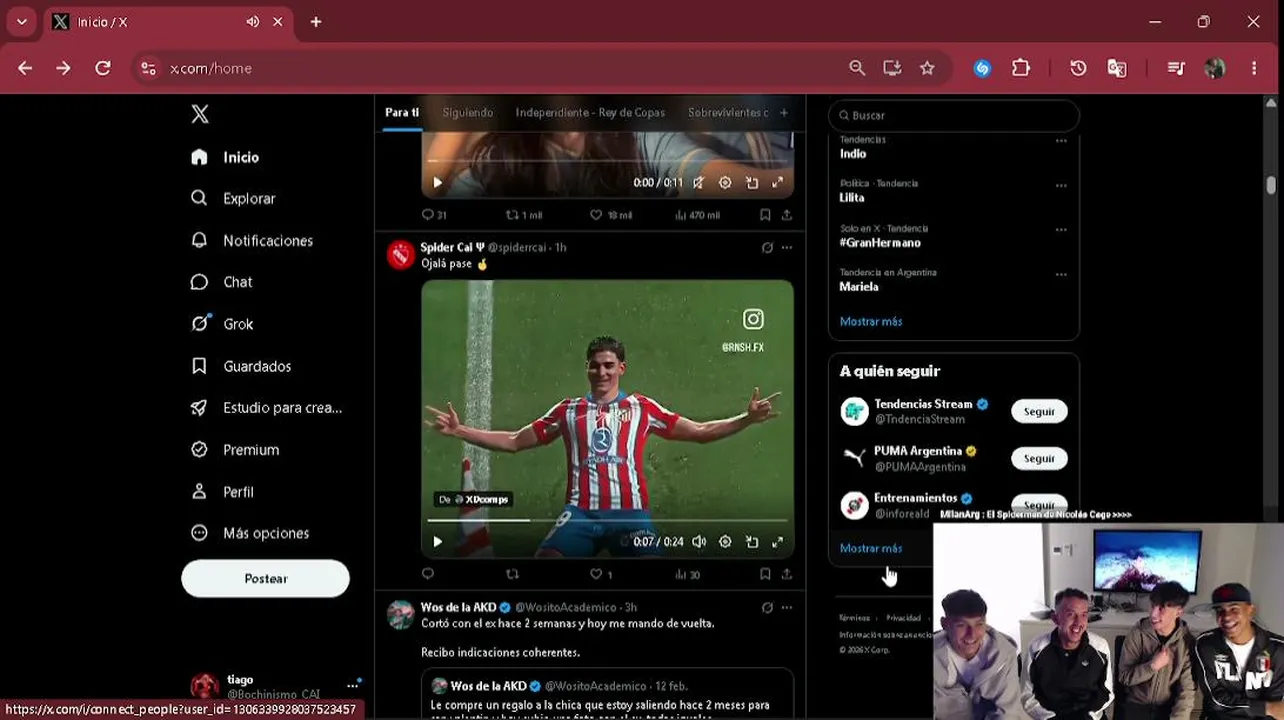Viewport: 1284px width, 720px height.
Task: Switch to the Siguiendo tab
Action: [x=468, y=113]
